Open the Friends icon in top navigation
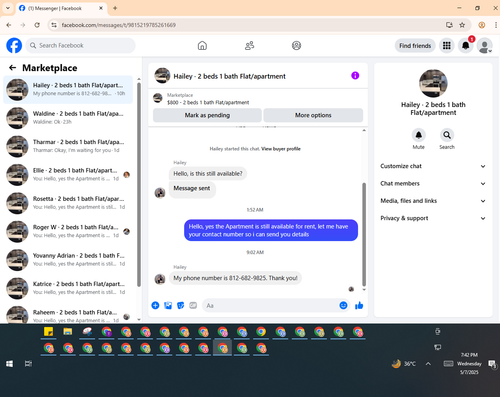 coord(249,45)
